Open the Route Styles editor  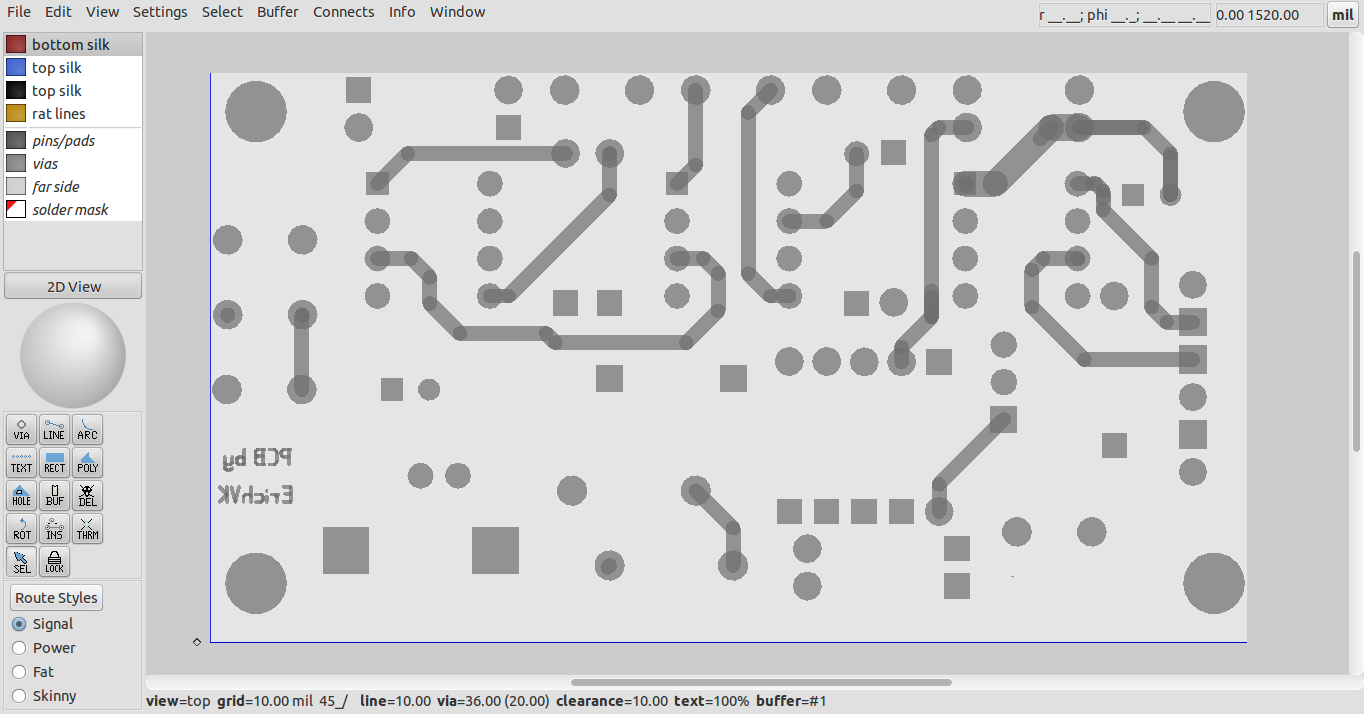(x=55, y=597)
